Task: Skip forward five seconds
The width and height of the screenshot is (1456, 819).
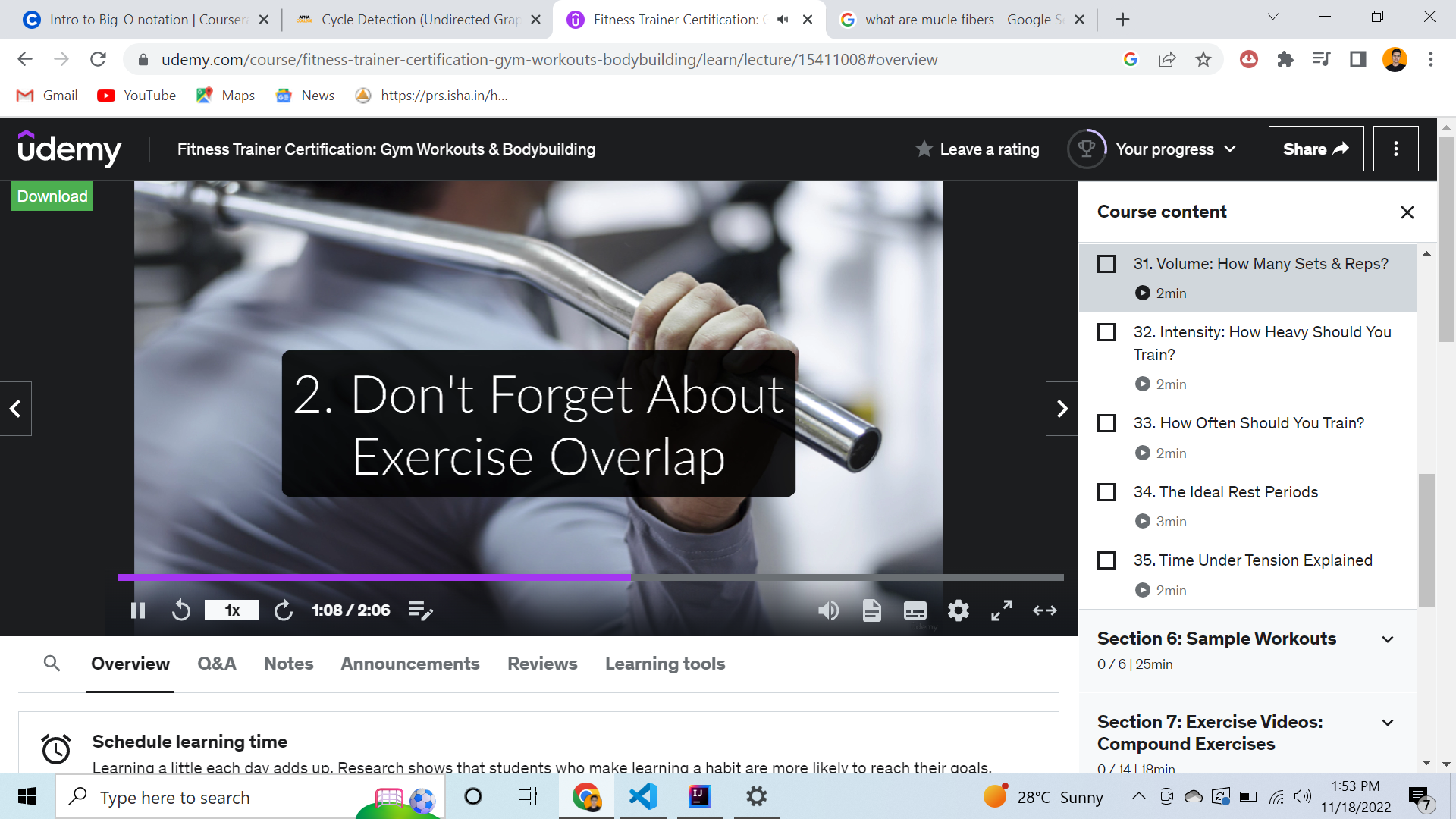Action: (283, 610)
